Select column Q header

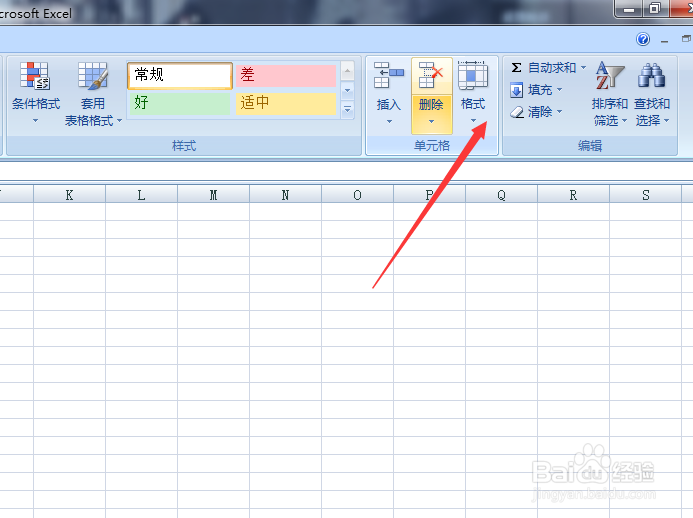pos(501,194)
